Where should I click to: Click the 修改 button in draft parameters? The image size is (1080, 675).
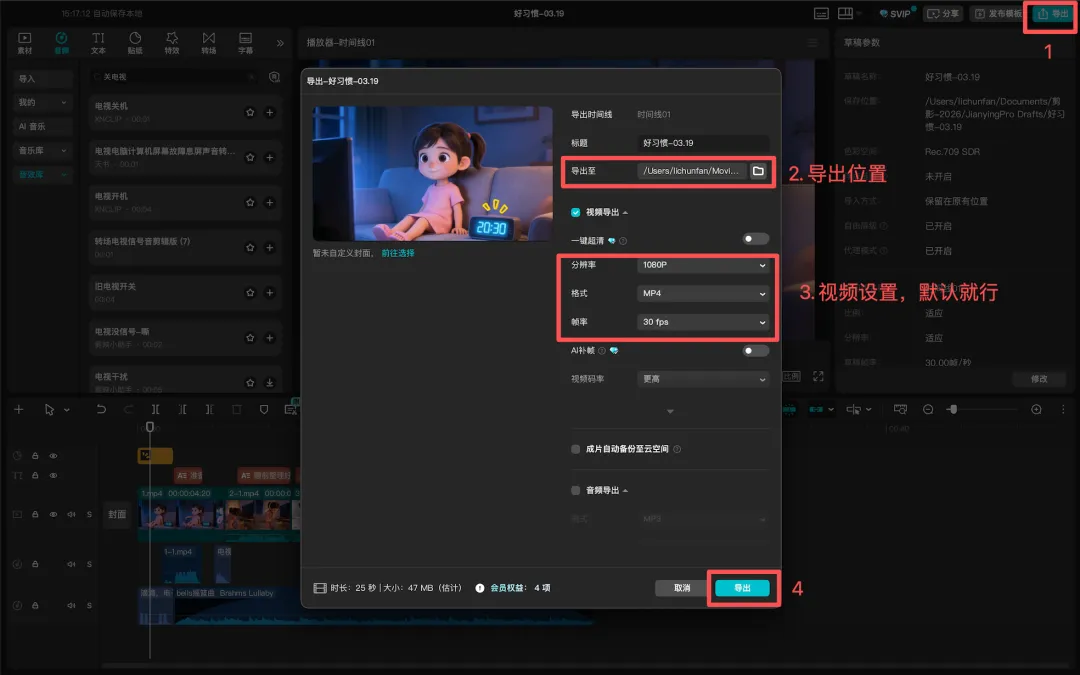coord(1039,379)
